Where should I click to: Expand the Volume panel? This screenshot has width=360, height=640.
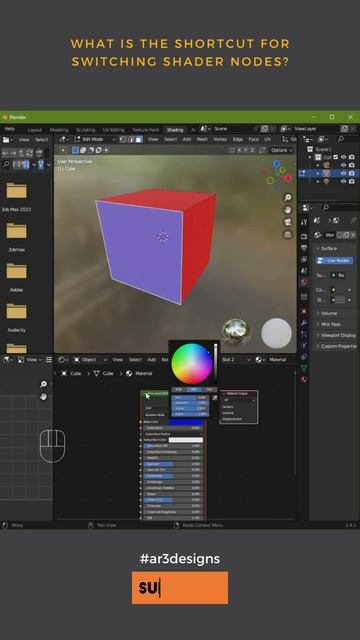pos(329,313)
